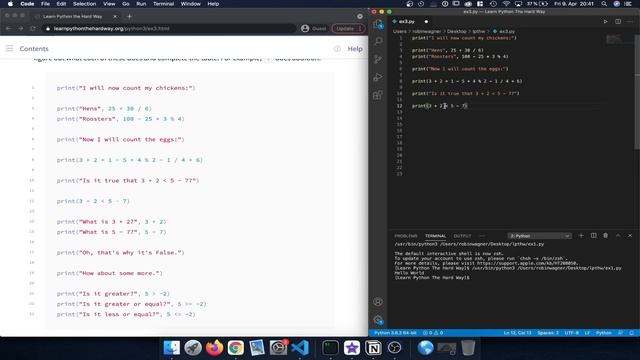Switch to the OUTPUT panel tab
The height and width of the screenshot is (360, 640).
click(462, 236)
